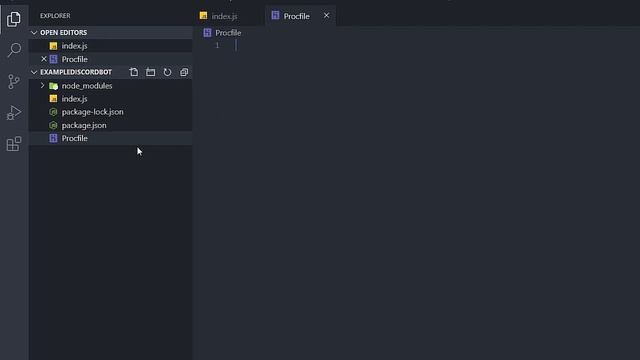Collapse all folders in explorer
The width and height of the screenshot is (640, 360).
coord(184,72)
